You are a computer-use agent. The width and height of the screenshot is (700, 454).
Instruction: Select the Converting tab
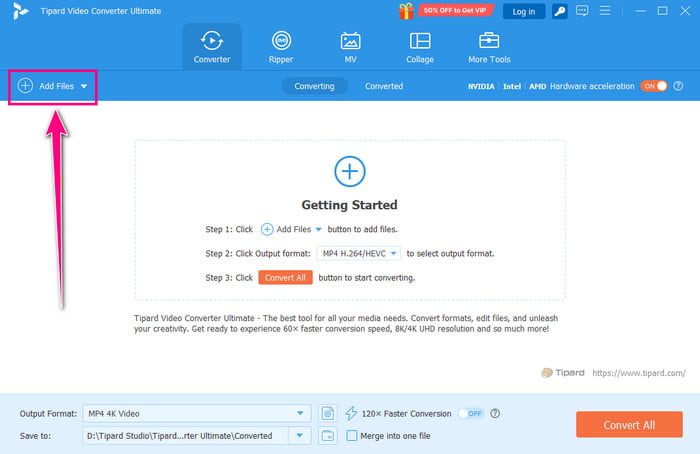(314, 86)
